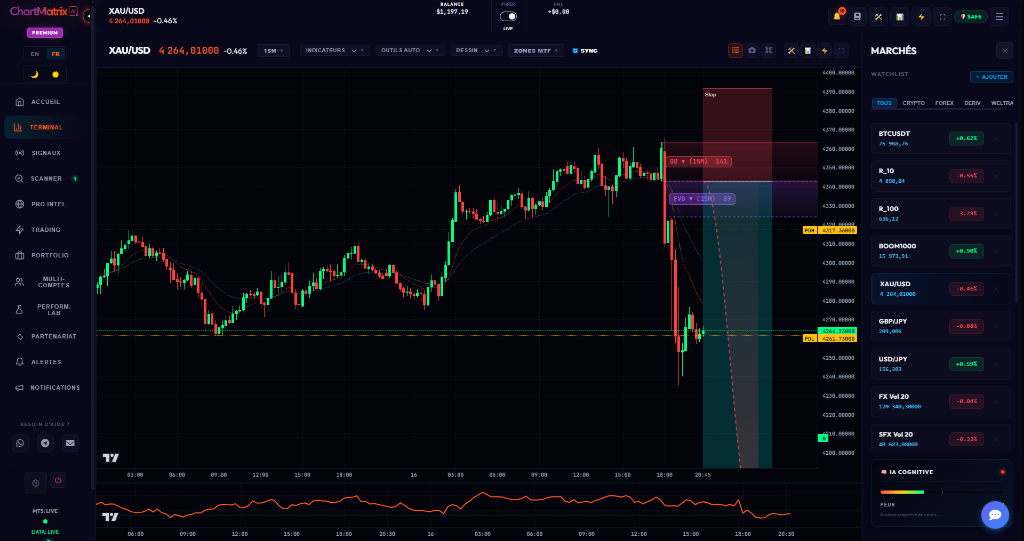Select the DERIV watchlist tab
This screenshot has height=541, width=1024.
pos(972,103)
